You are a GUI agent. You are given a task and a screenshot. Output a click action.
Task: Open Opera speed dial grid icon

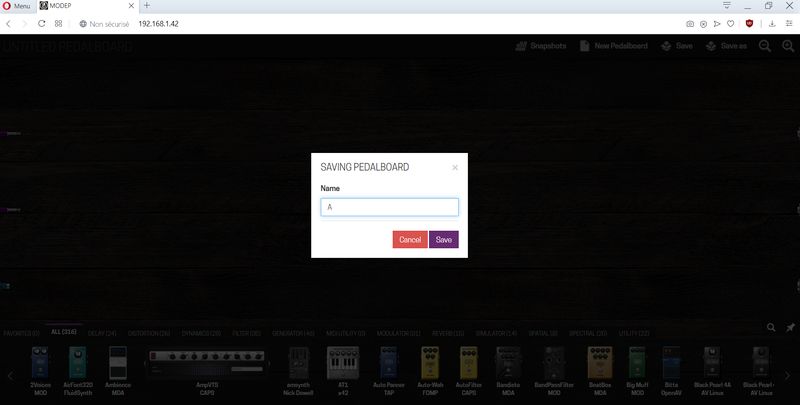pos(59,23)
